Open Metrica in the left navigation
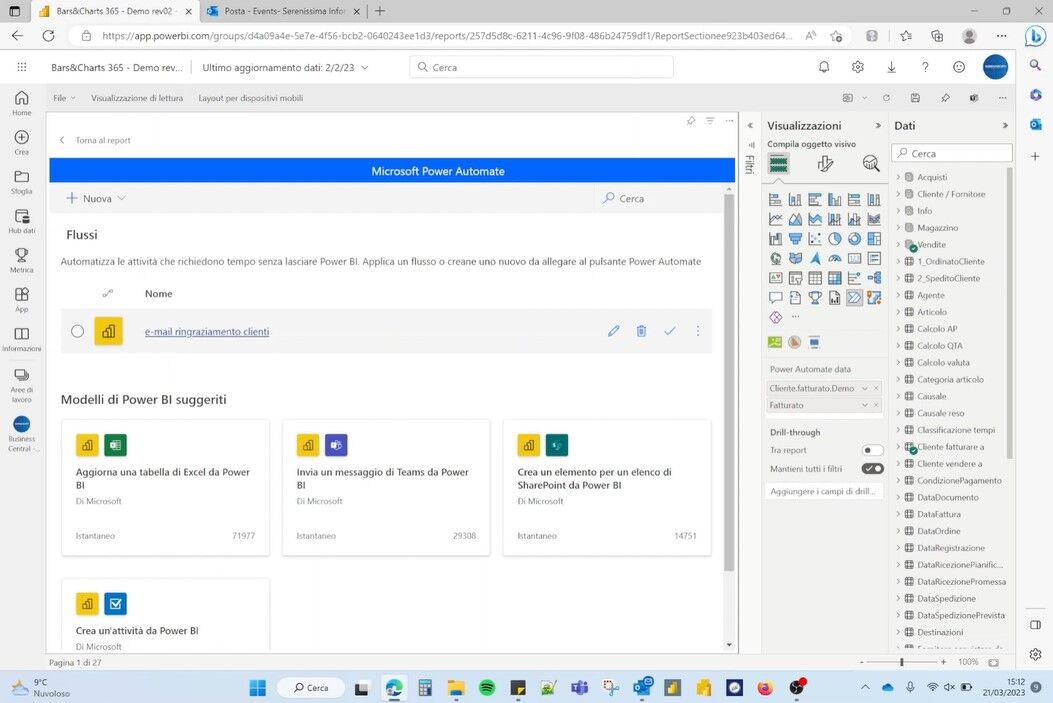1053x703 pixels. tap(22, 260)
